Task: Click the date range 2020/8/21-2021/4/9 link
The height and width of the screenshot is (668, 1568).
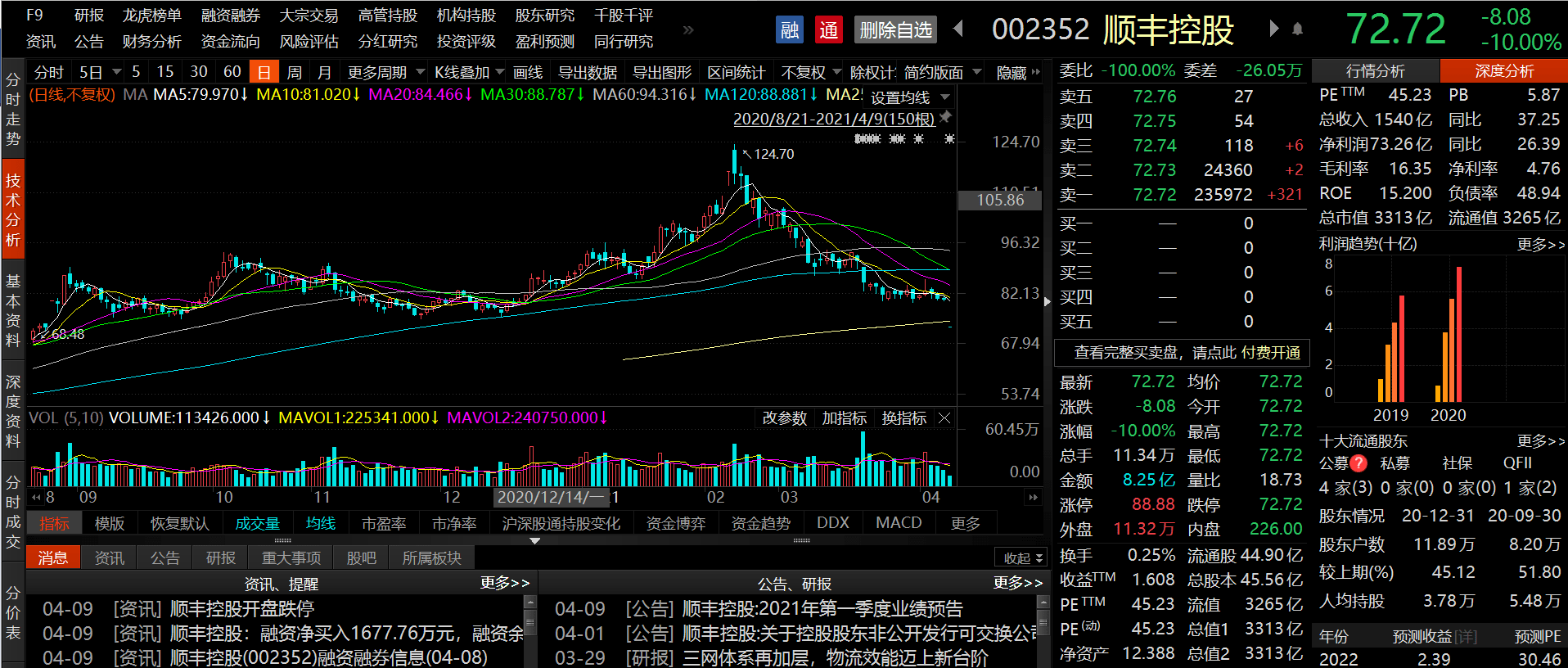Action: click(x=834, y=119)
